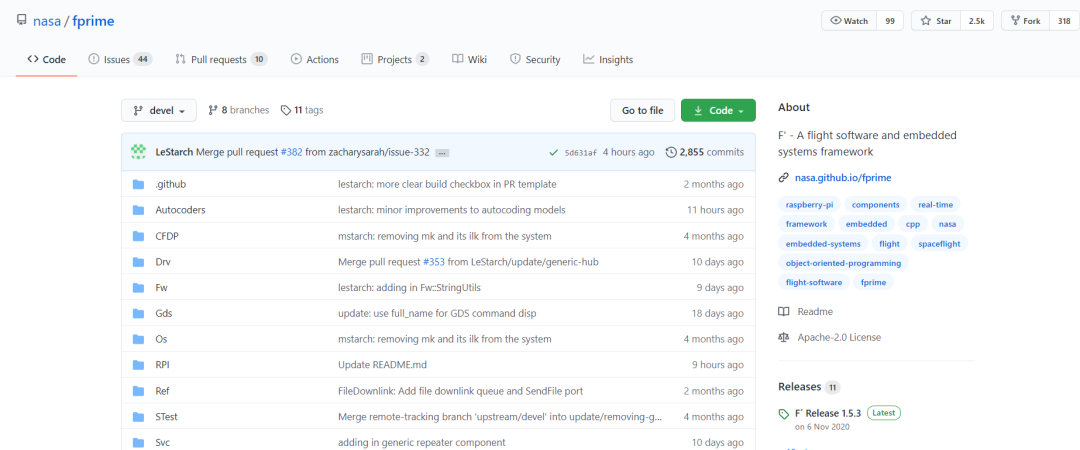Expand the commit message ellipsis
This screenshot has height=450, width=1080.
pos(442,152)
